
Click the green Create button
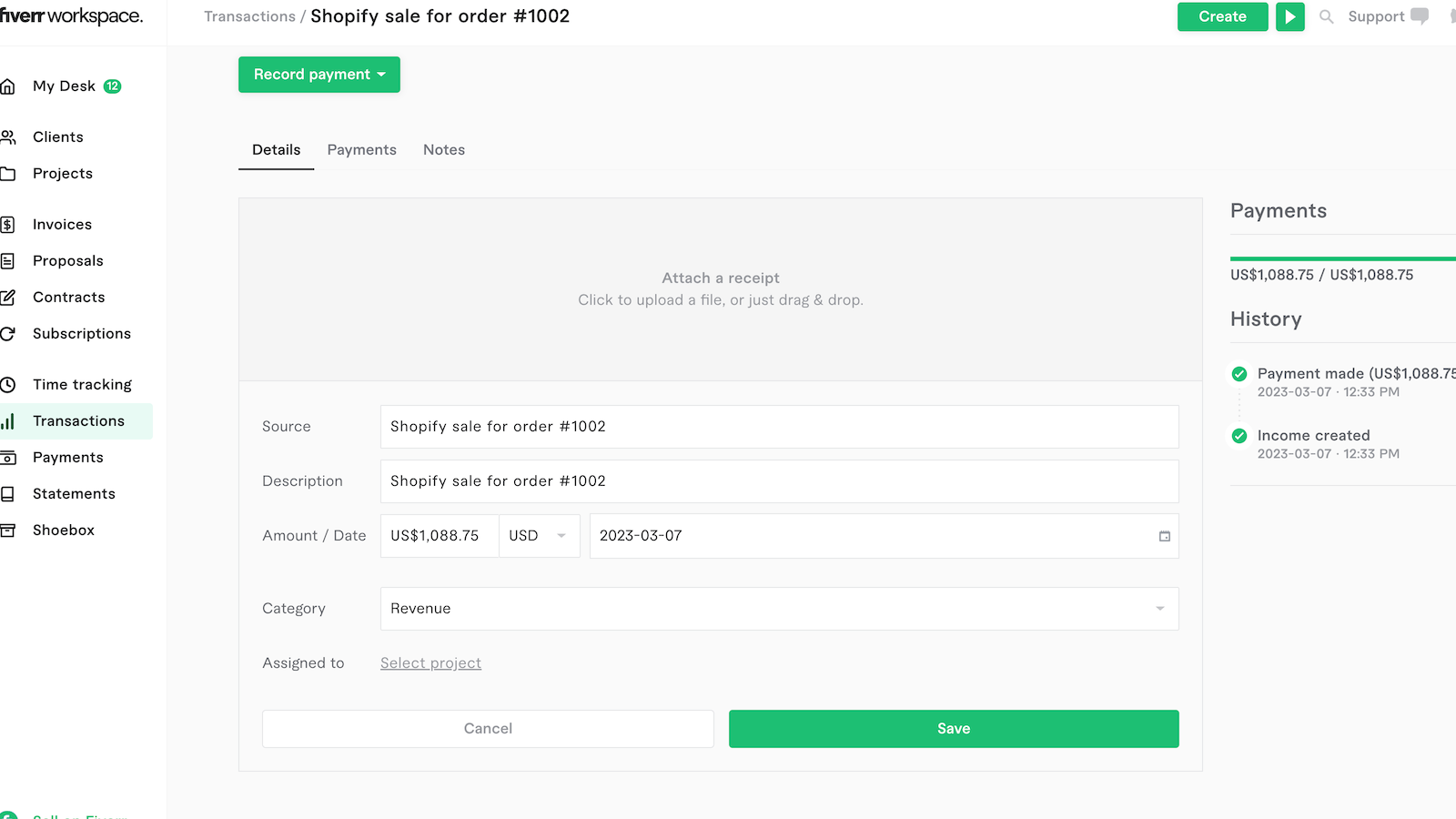(x=1222, y=16)
